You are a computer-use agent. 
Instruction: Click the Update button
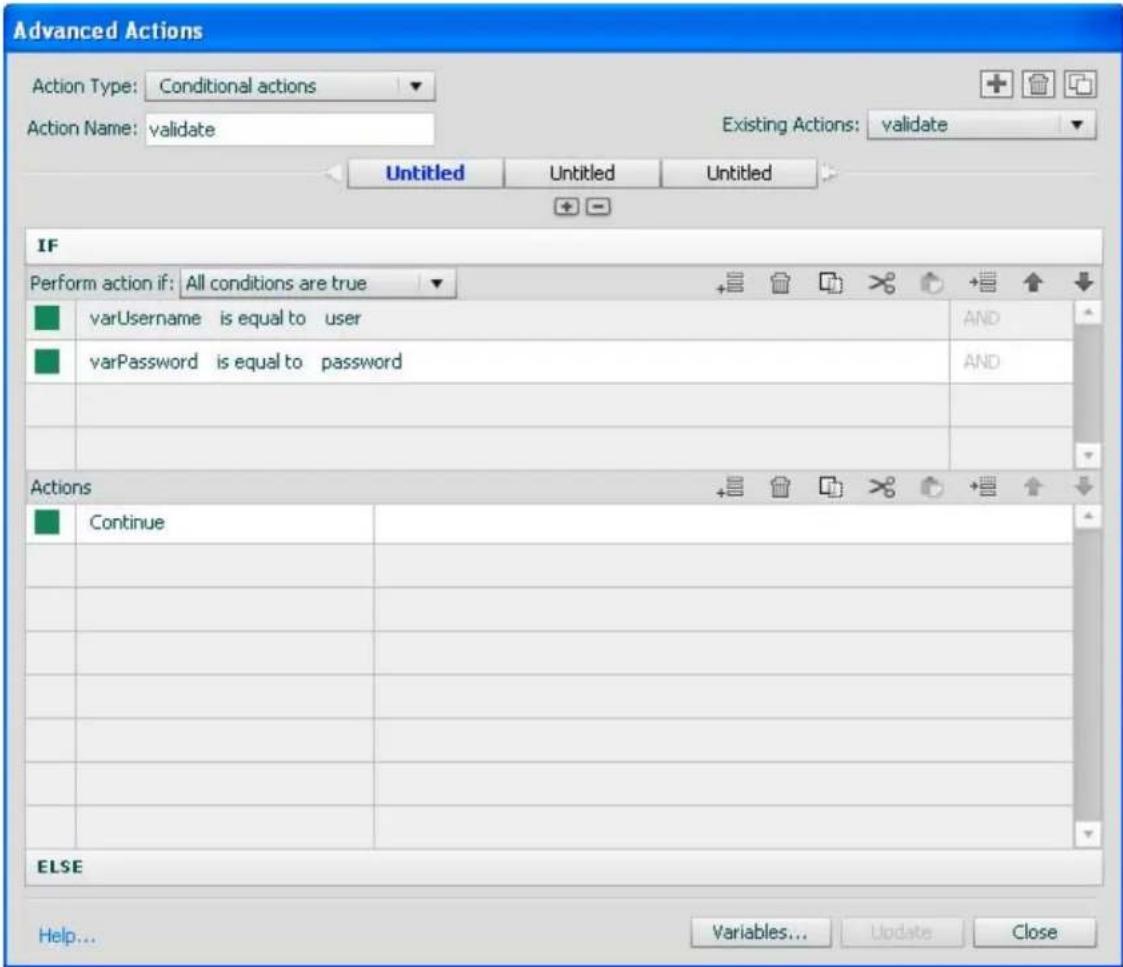pyautogui.click(x=902, y=933)
